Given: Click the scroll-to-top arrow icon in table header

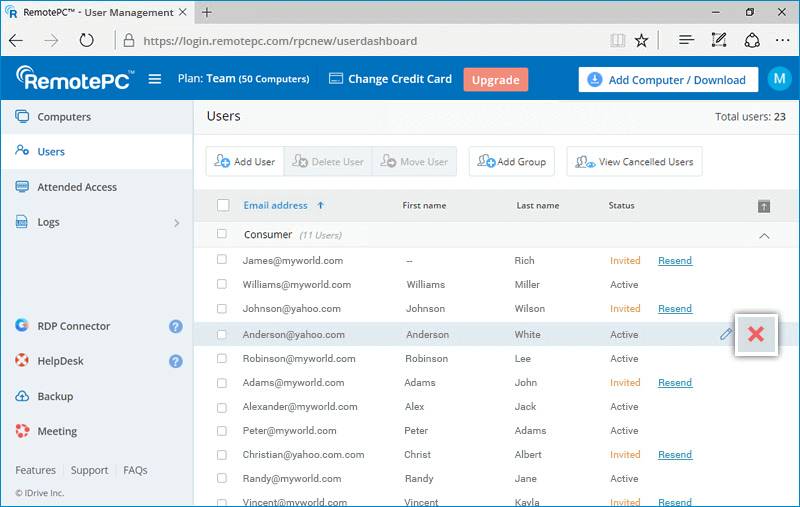Looking at the screenshot, I should tap(764, 207).
